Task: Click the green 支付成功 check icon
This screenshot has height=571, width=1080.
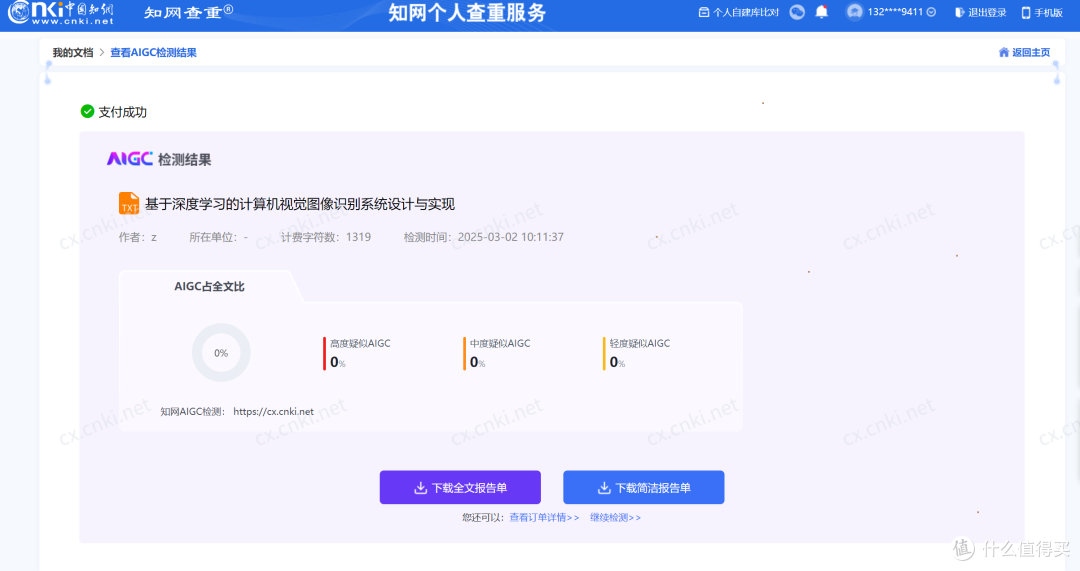Action: (87, 112)
